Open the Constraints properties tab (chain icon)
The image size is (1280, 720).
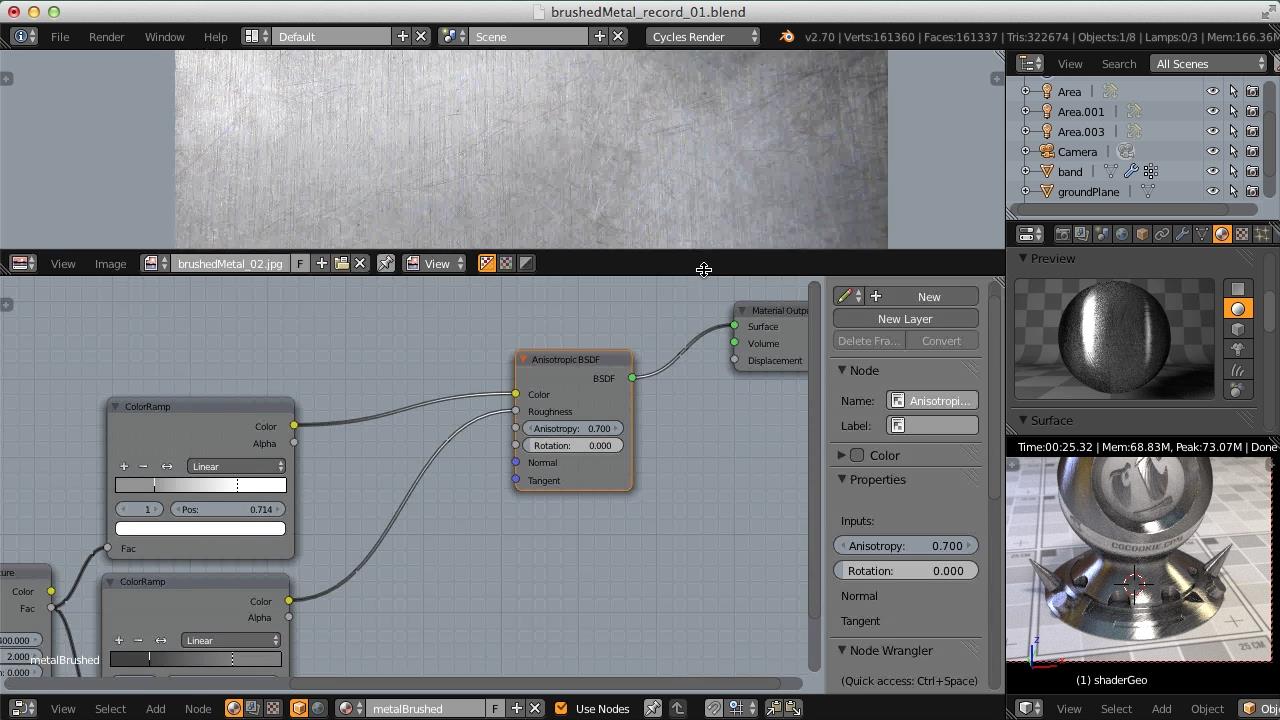1162,234
